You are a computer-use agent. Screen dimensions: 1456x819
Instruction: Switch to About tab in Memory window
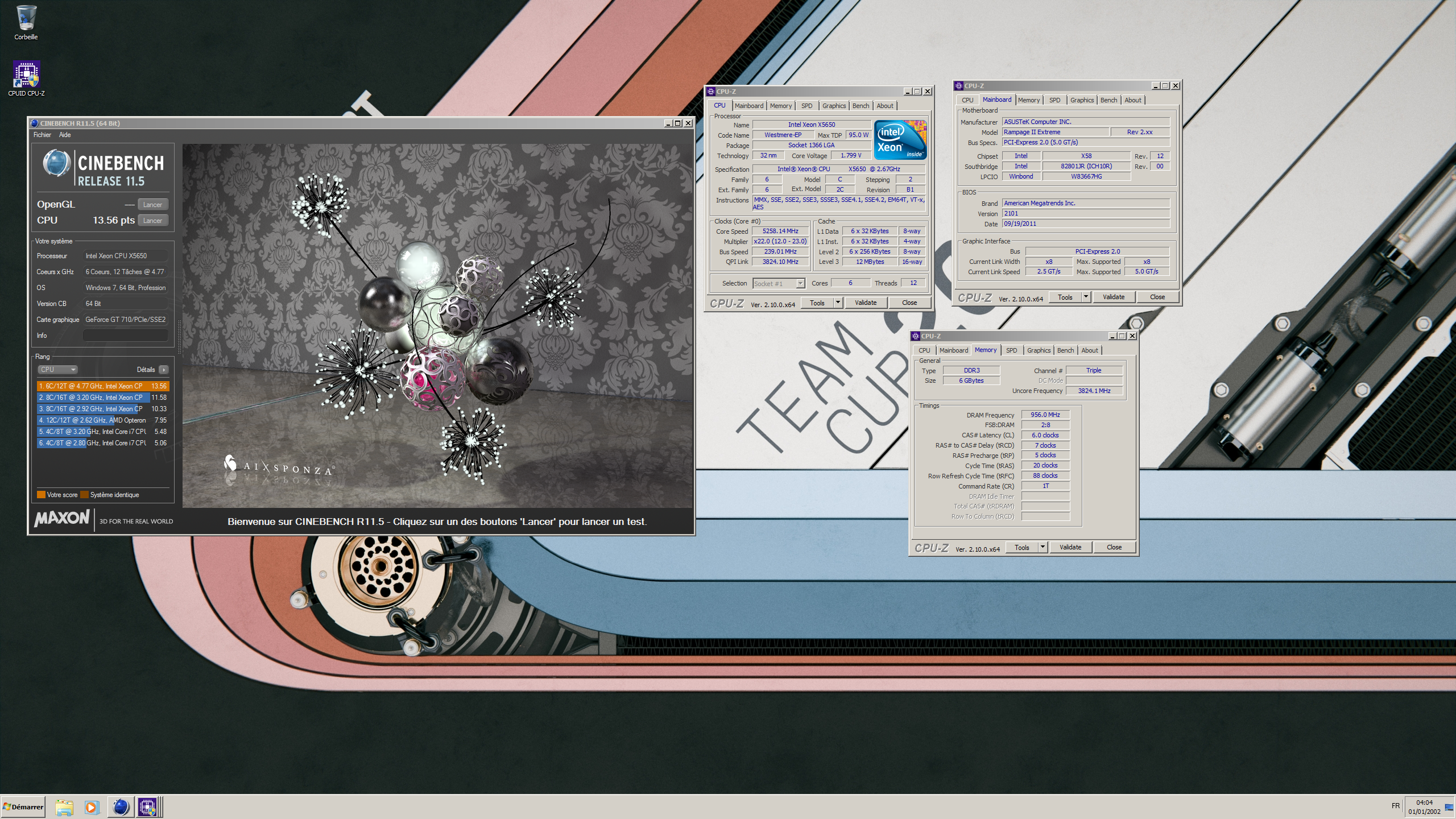(1090, 350)
